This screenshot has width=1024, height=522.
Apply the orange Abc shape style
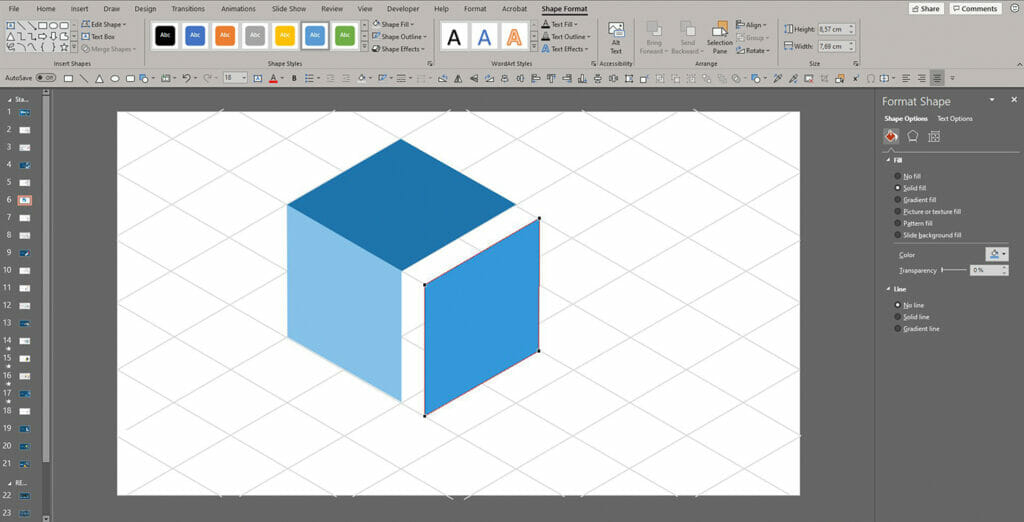(x=225, y=36)
